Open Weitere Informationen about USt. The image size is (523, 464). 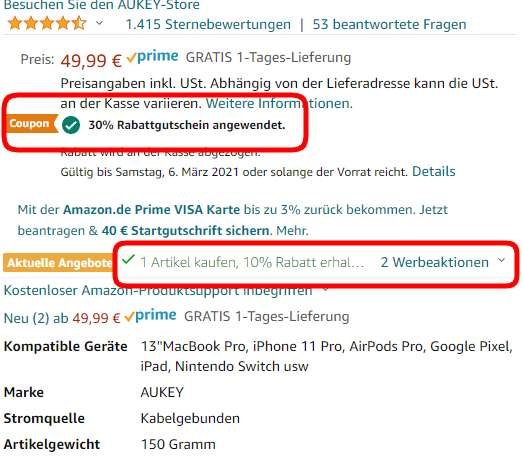click(x=279, y=103)
